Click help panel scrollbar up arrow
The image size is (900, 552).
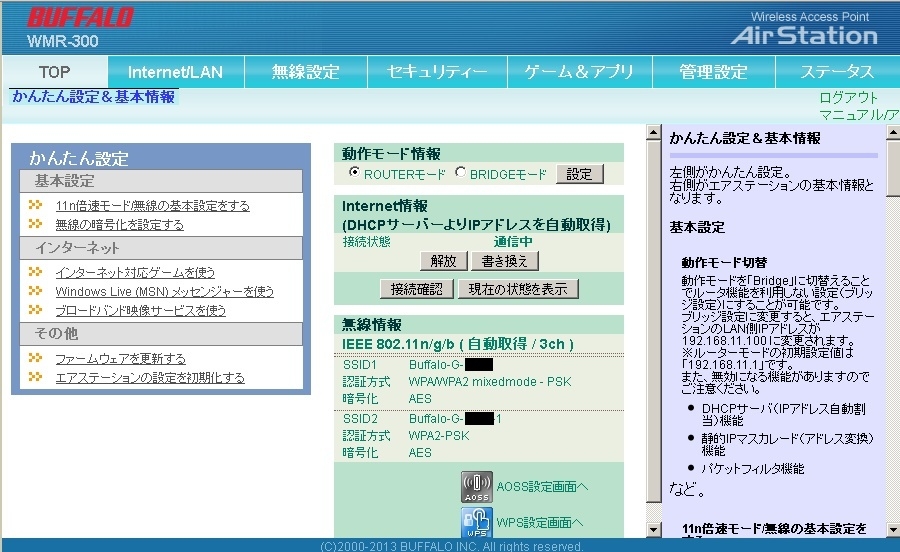point(893,133)
